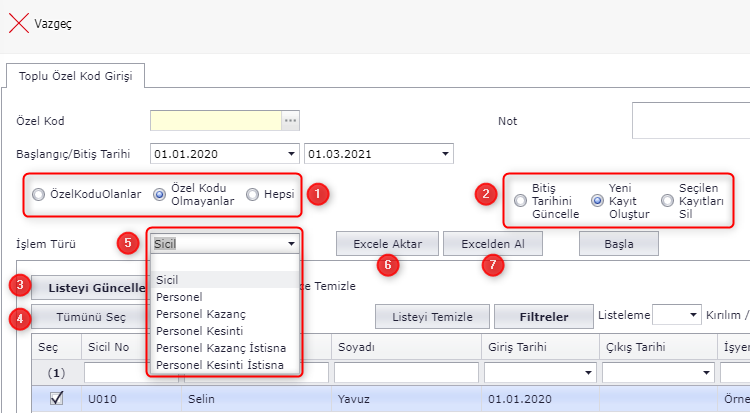Screen dimensions: 750x413
Task: Select Bitiş Tarihini Güncelle radio option
Action: coord(520,201)
